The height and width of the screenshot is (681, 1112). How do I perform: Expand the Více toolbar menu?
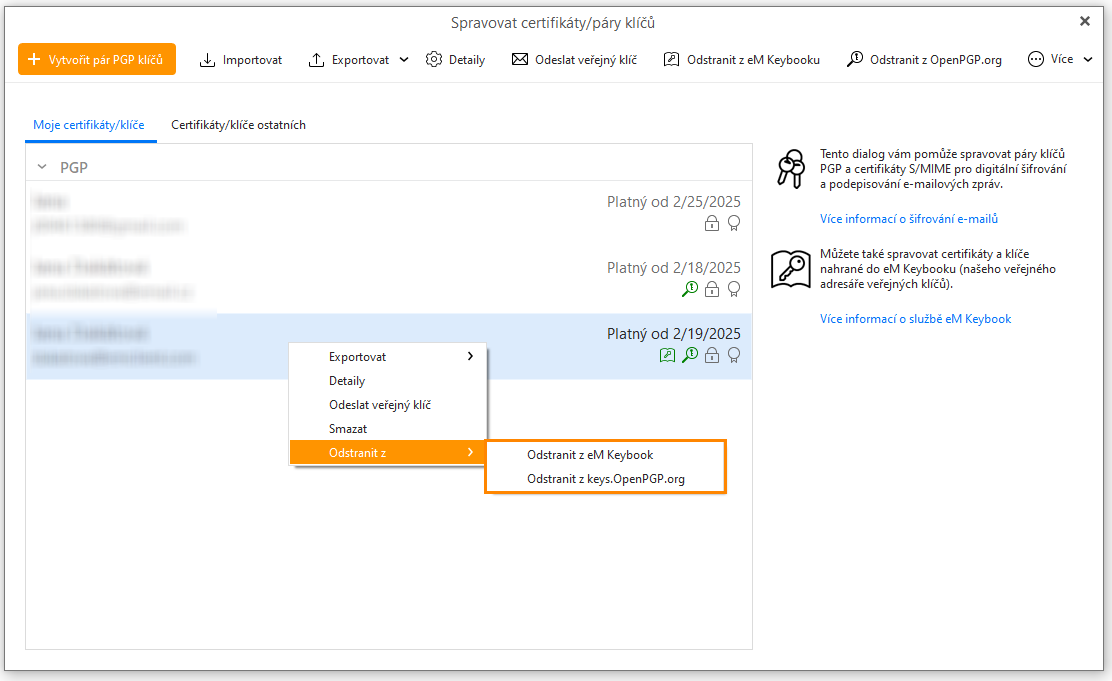point(1060,60)
